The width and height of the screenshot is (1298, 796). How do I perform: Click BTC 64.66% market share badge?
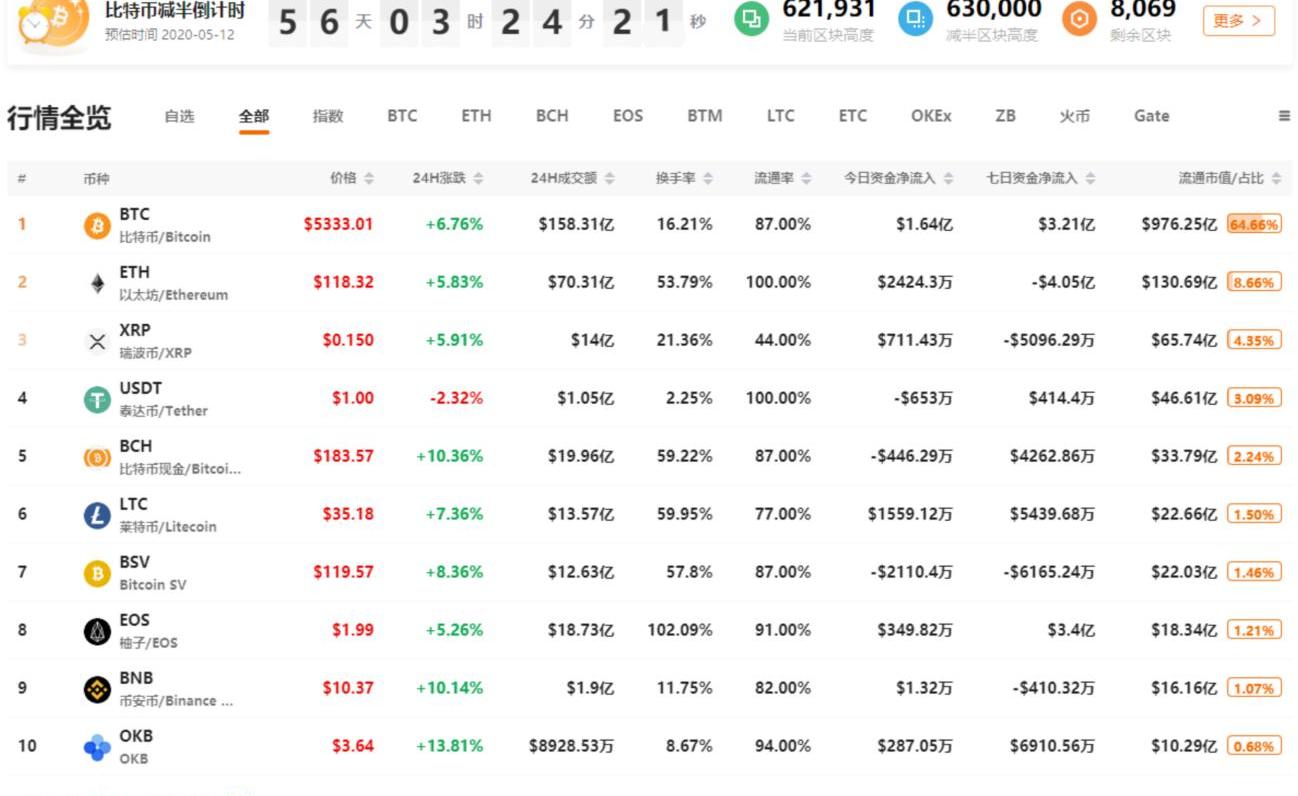coord(1254,225)
